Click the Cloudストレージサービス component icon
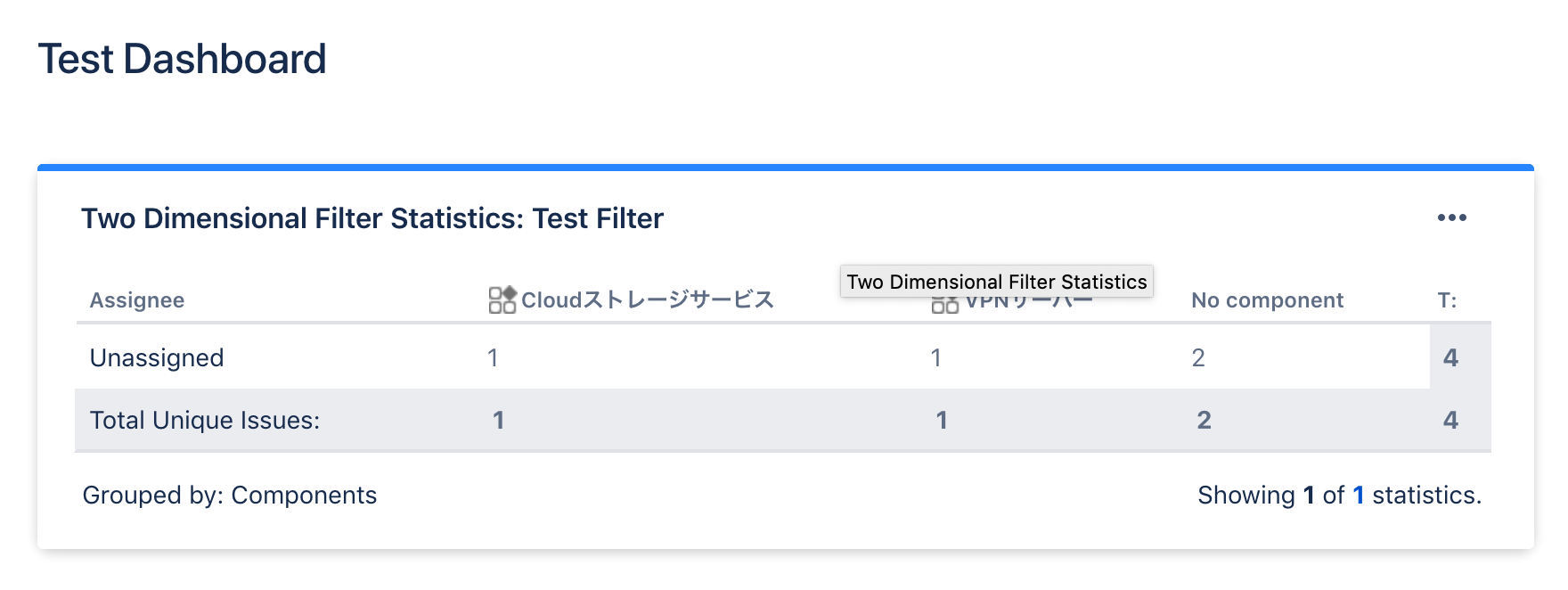Image resolution: width=1568 pixels, height=590 pixels. (x=501, y=299)
